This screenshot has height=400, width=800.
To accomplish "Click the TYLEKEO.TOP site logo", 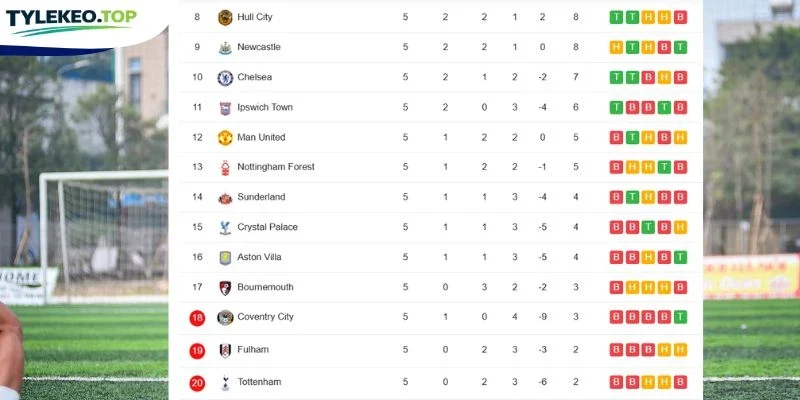I will 71,20.
